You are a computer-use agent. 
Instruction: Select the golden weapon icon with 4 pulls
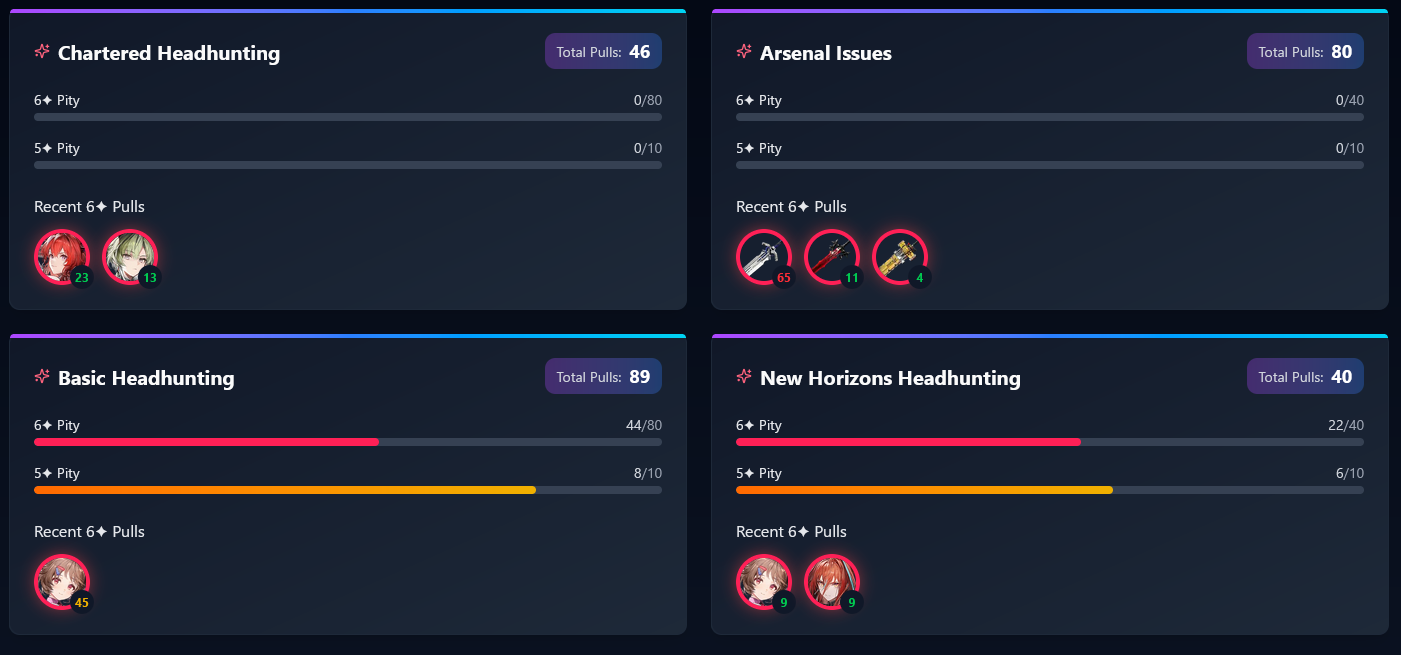[900, 257]
